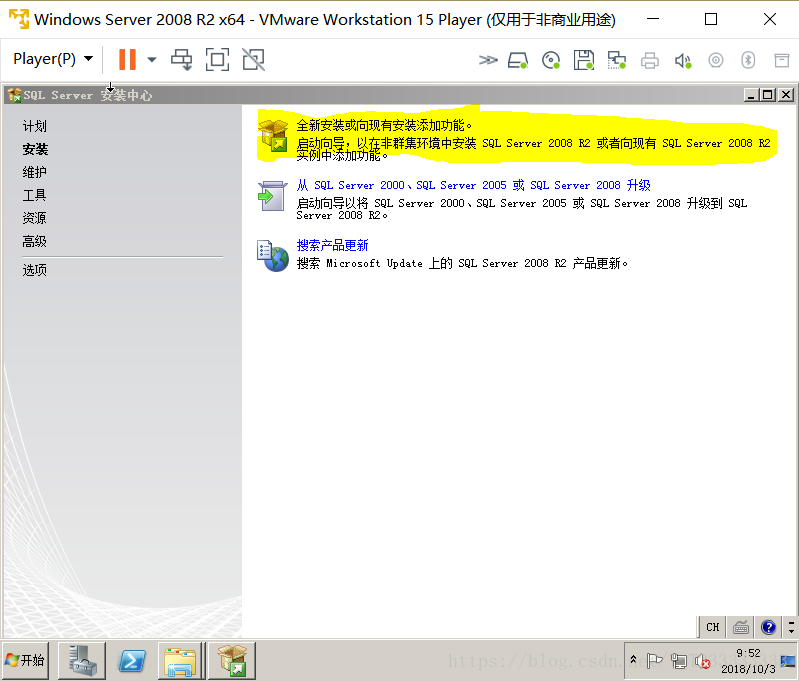Click the globe product updates icon
The height and width of the screenshot is (681, 799).
point(273,256)
